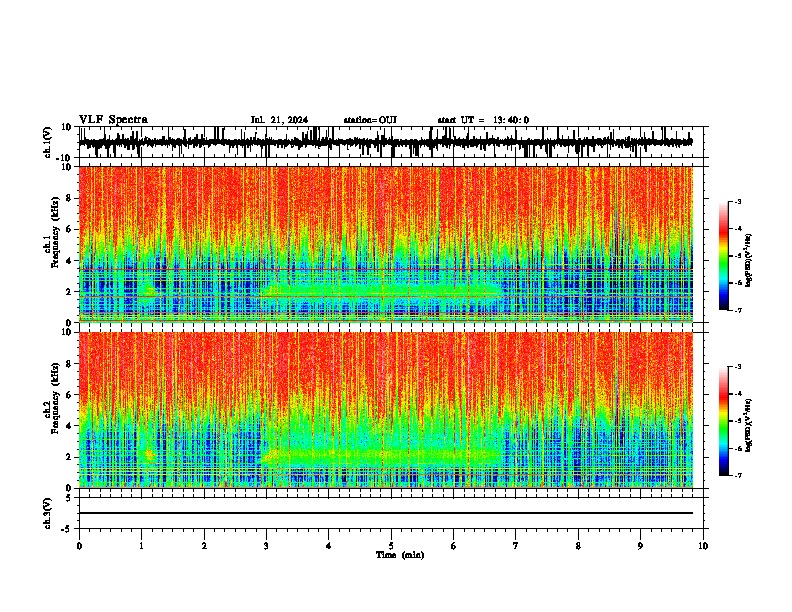Click the station=OUJ label
792x612 pixels.
pos(370,120)
